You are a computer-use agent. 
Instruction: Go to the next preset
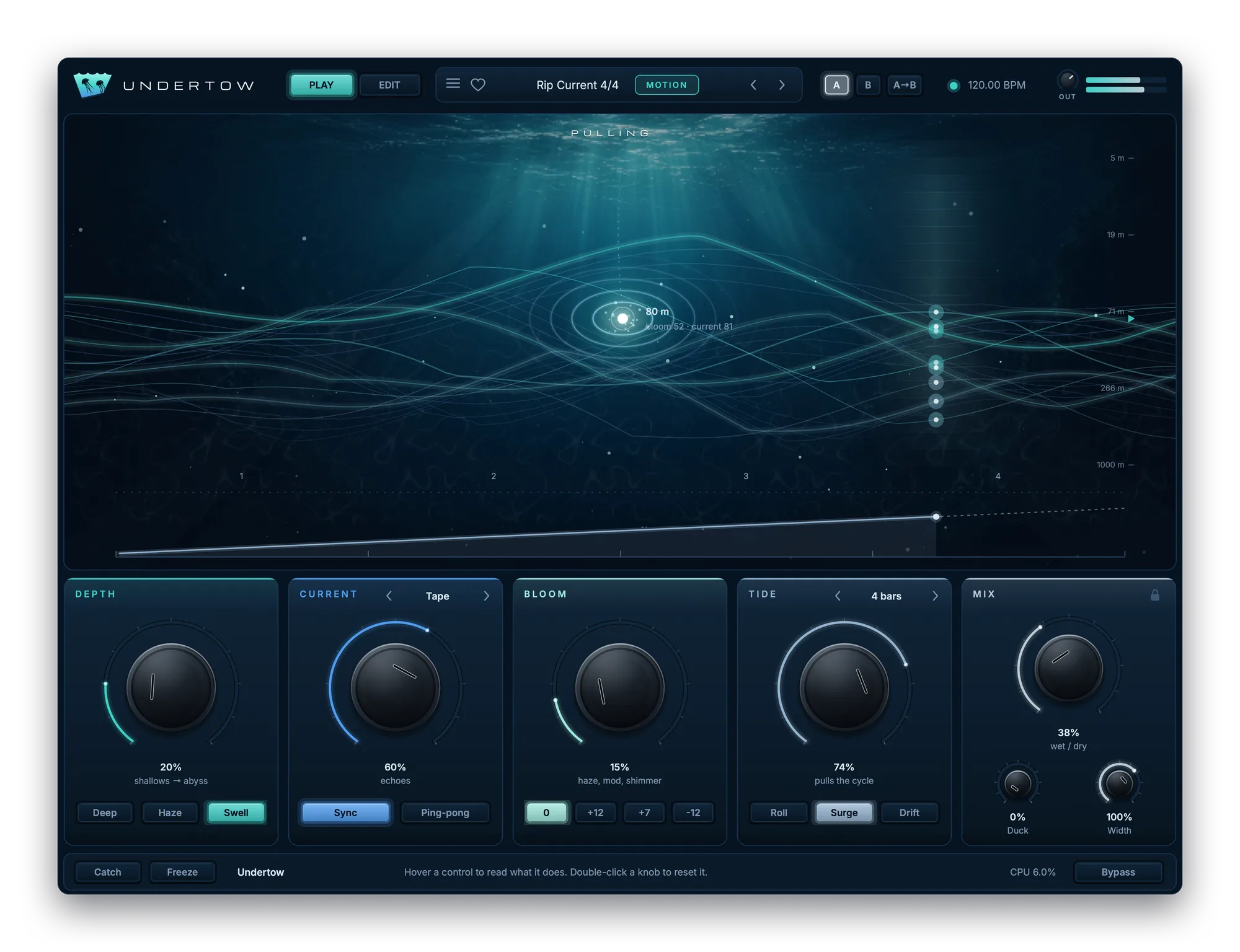click(782, 85)
